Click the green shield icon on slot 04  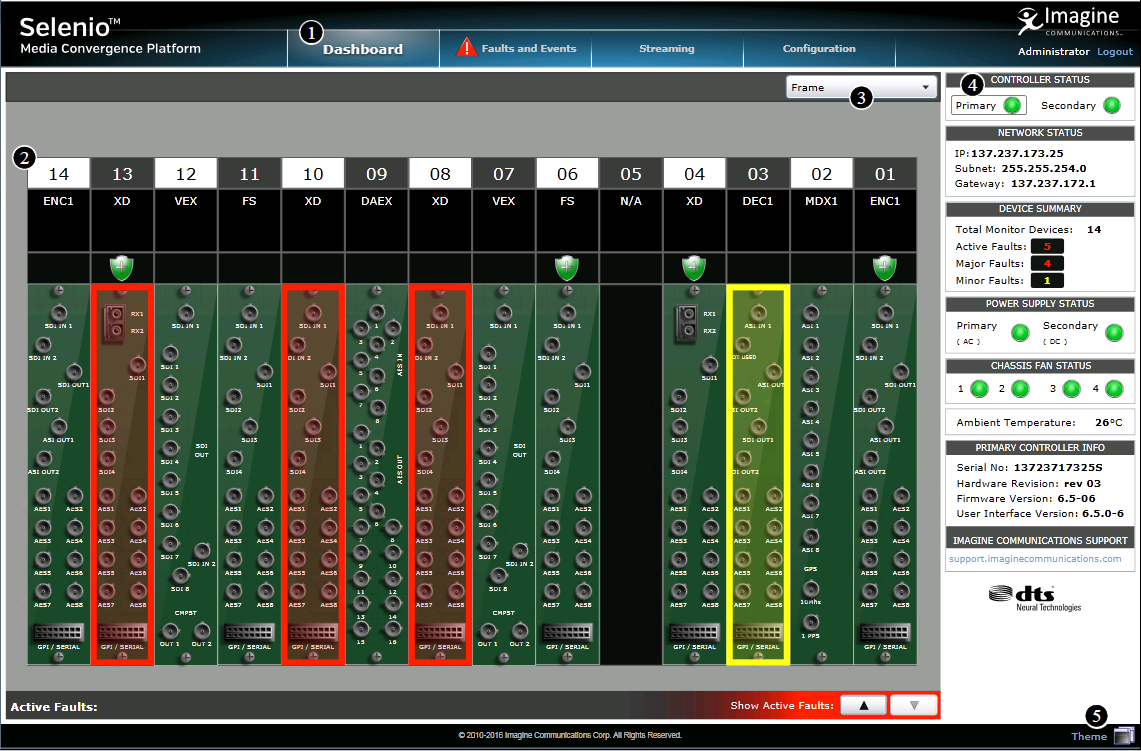694,267
